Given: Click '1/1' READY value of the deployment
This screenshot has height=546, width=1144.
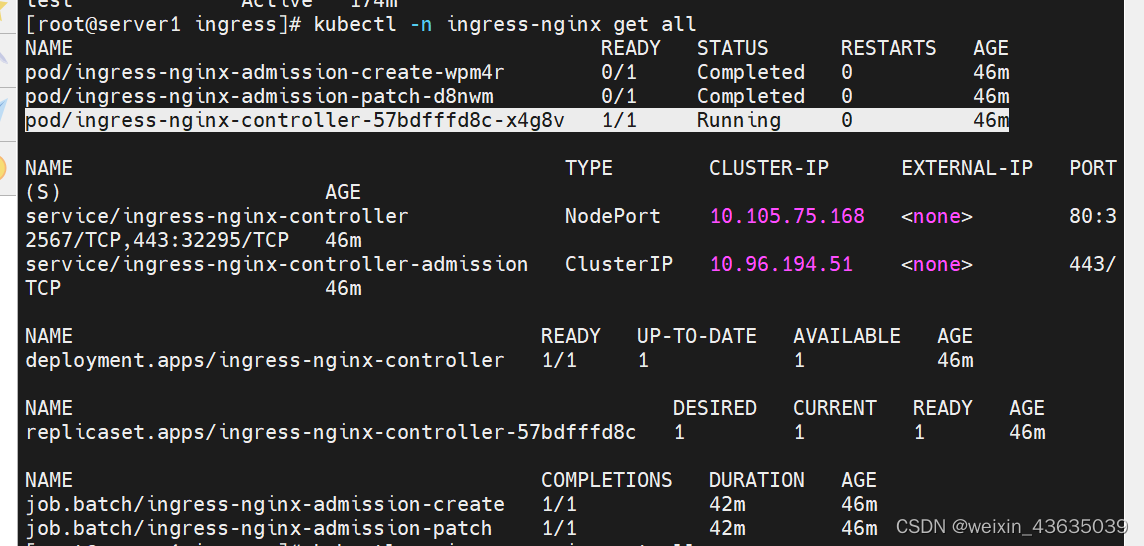Looking at the screenshot, I should click(x=559, y=361).
